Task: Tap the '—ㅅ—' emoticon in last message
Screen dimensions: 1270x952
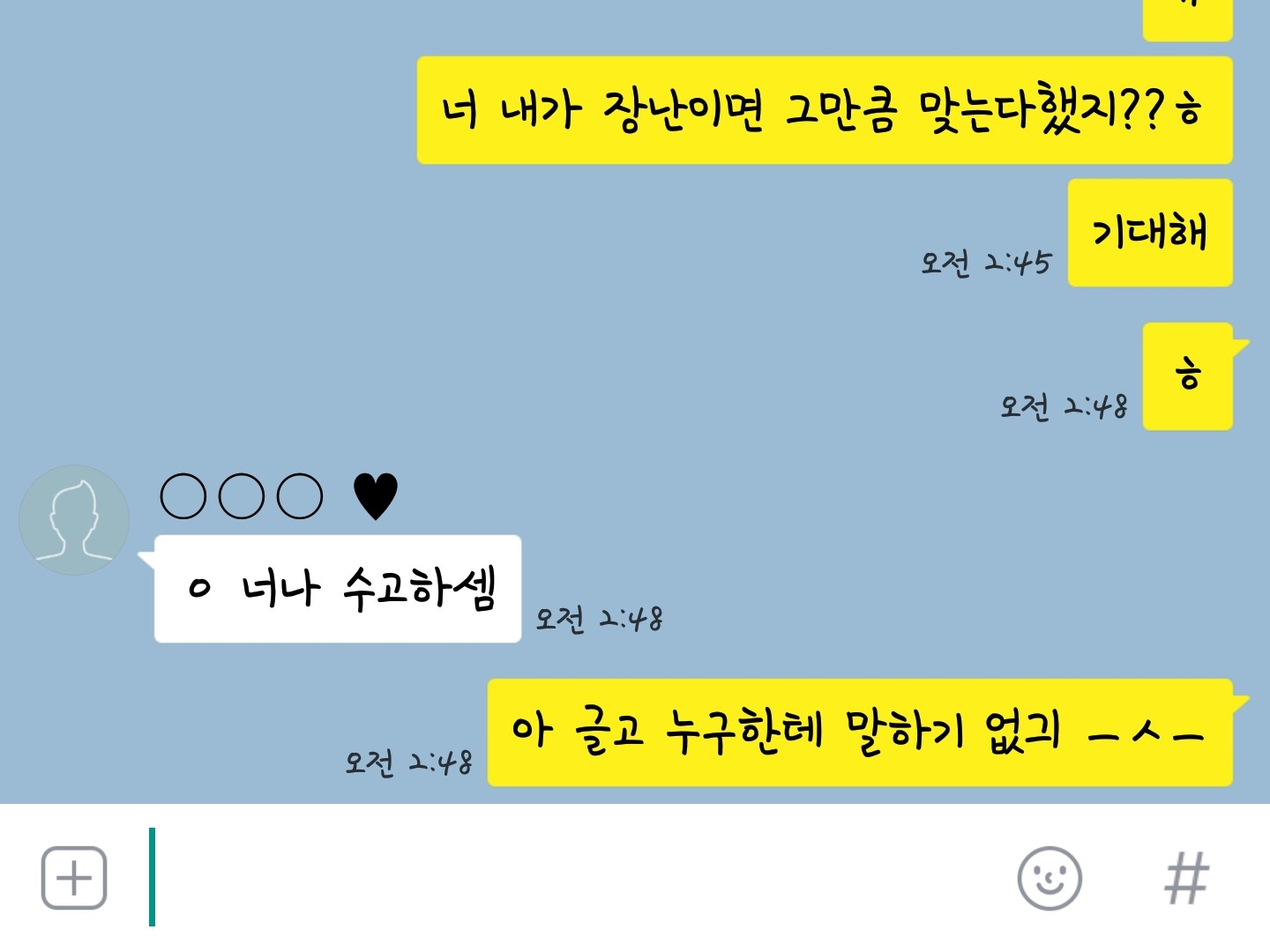Action: 1146,733
